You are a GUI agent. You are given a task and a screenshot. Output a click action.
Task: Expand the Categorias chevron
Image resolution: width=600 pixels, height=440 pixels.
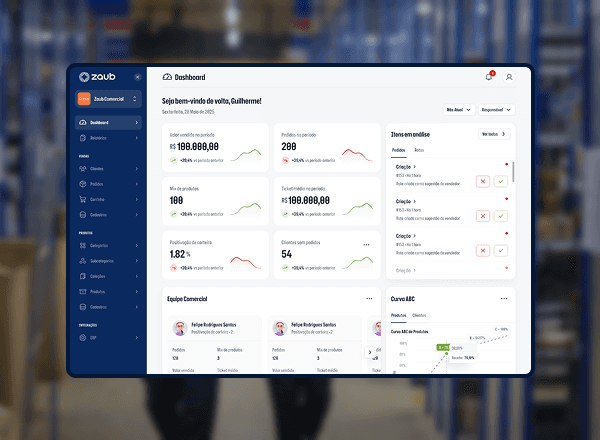(137, 245)
